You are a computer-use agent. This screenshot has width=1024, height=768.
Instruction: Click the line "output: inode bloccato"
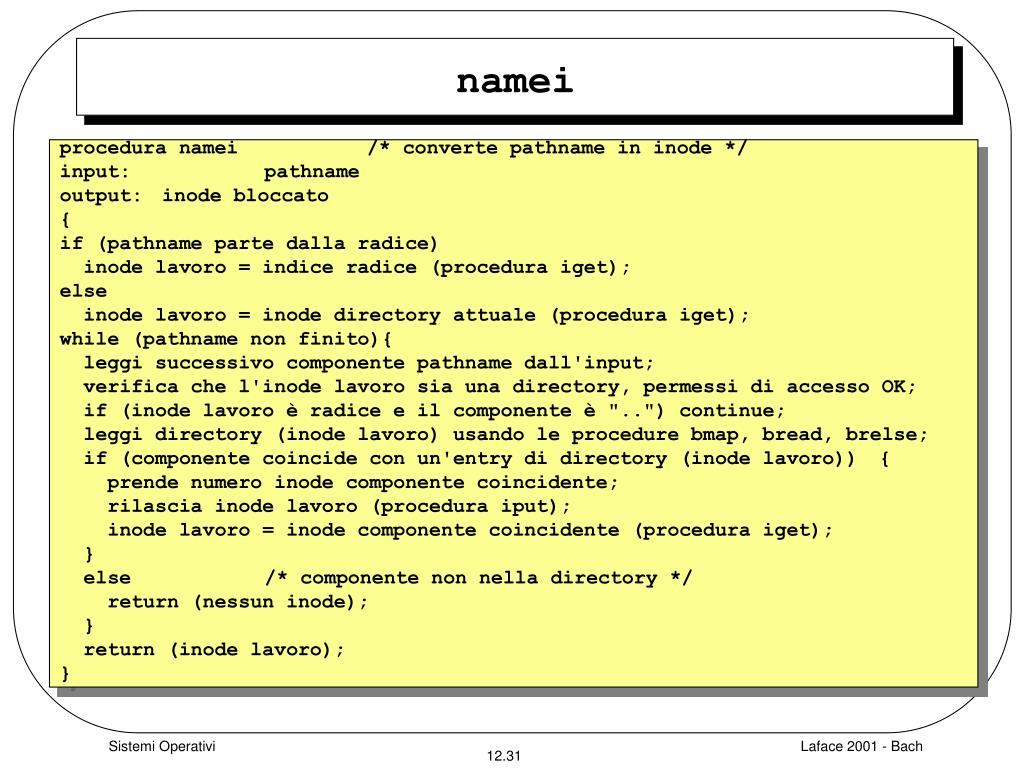point(194,196)
